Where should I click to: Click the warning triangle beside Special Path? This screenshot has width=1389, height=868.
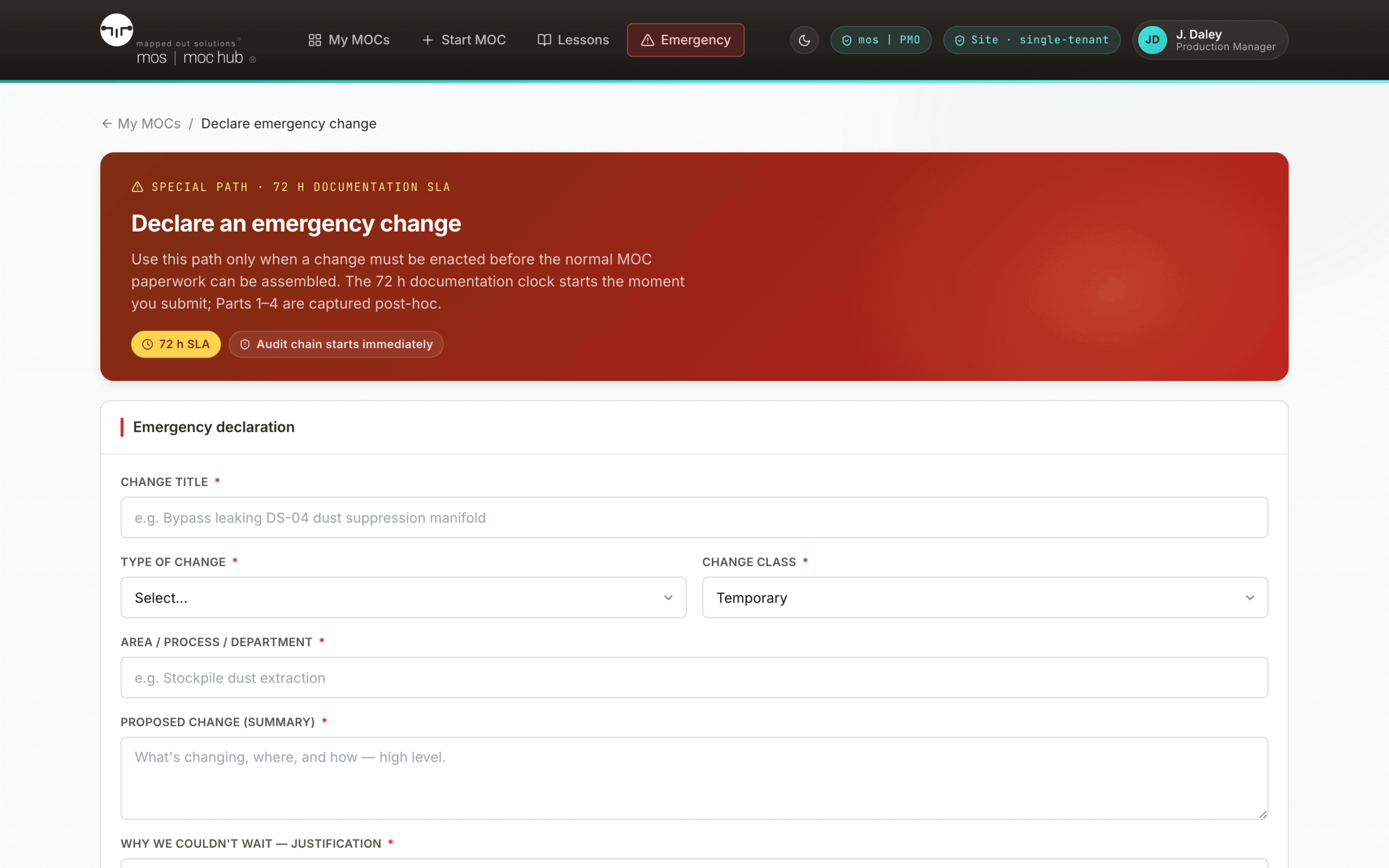click(x=137, y=187)
